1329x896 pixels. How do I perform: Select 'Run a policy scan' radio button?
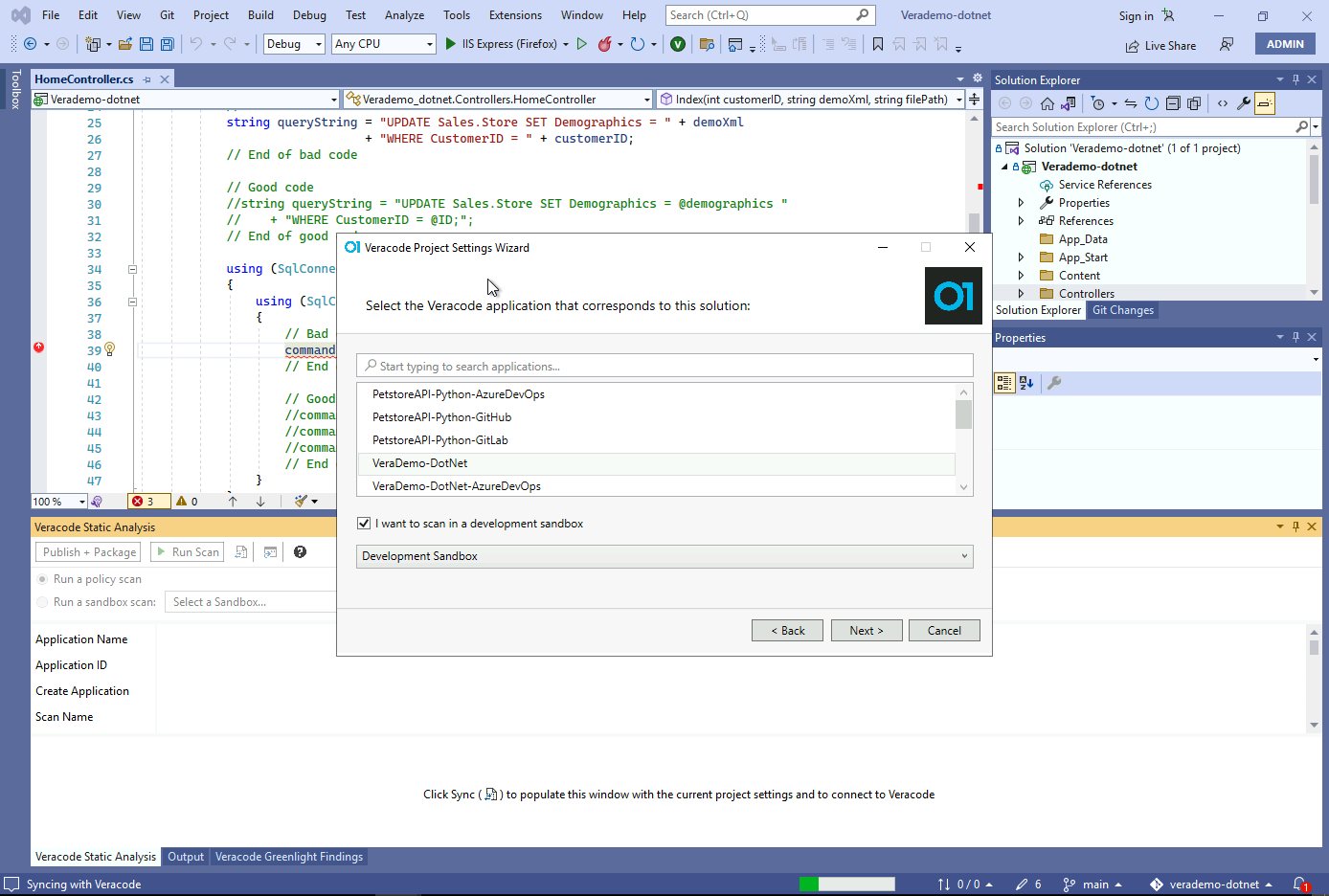tap(42, 579)
